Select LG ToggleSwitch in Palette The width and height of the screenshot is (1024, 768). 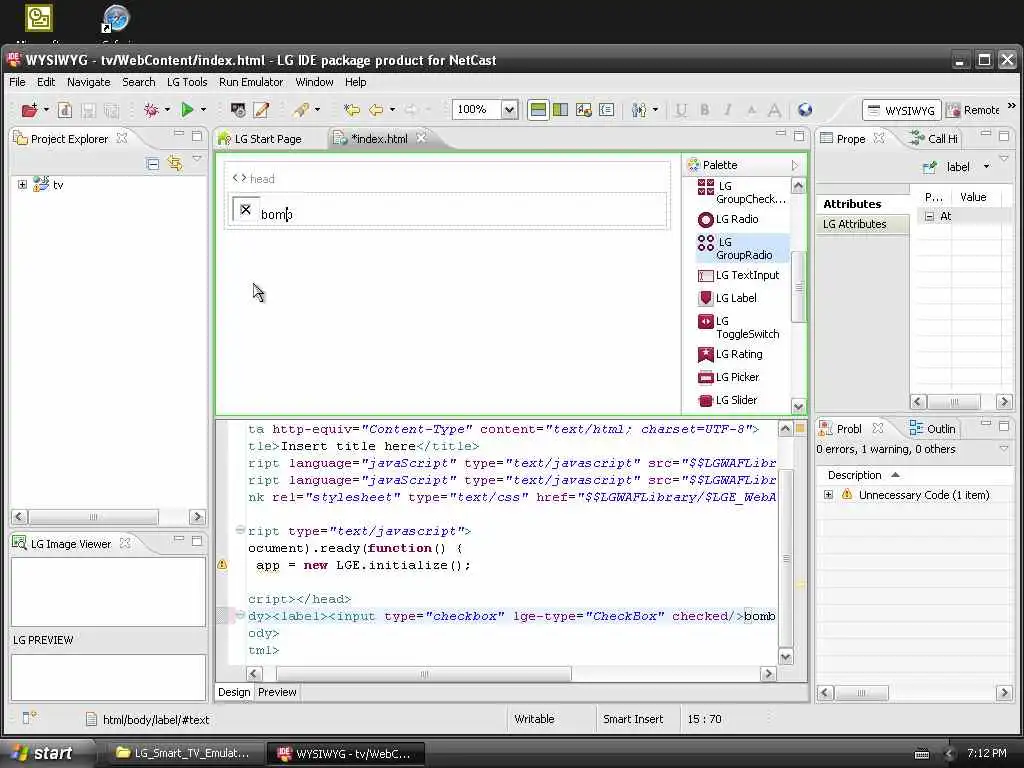[739, 327]
